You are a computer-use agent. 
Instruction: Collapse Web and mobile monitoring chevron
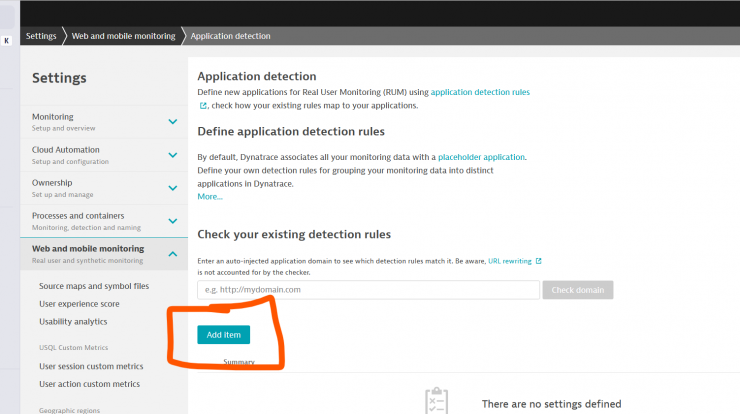click(x=173, y=254)
